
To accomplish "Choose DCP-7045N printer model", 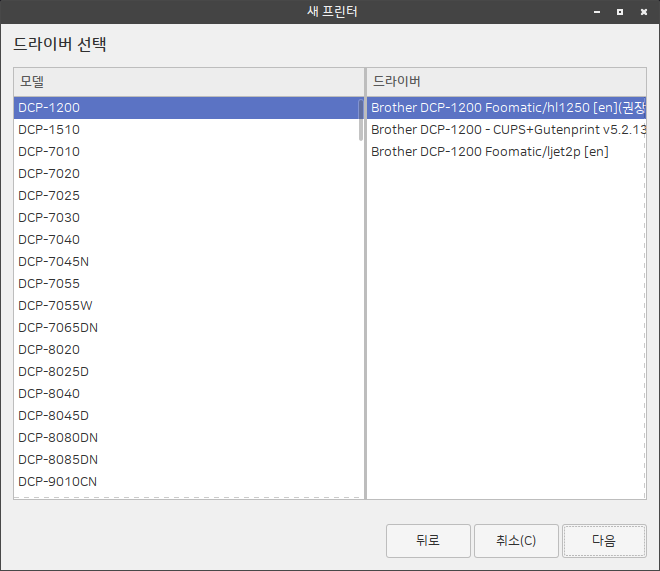I will pyautogui.click(x=54, y=262).
